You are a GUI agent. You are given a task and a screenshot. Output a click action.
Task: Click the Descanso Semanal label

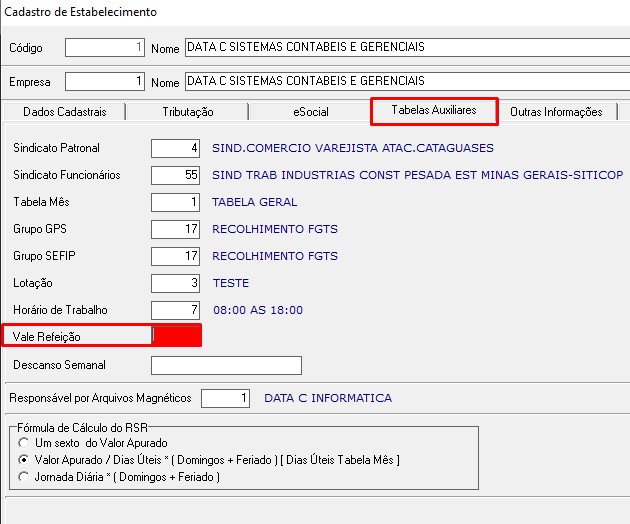pos(59,365)
